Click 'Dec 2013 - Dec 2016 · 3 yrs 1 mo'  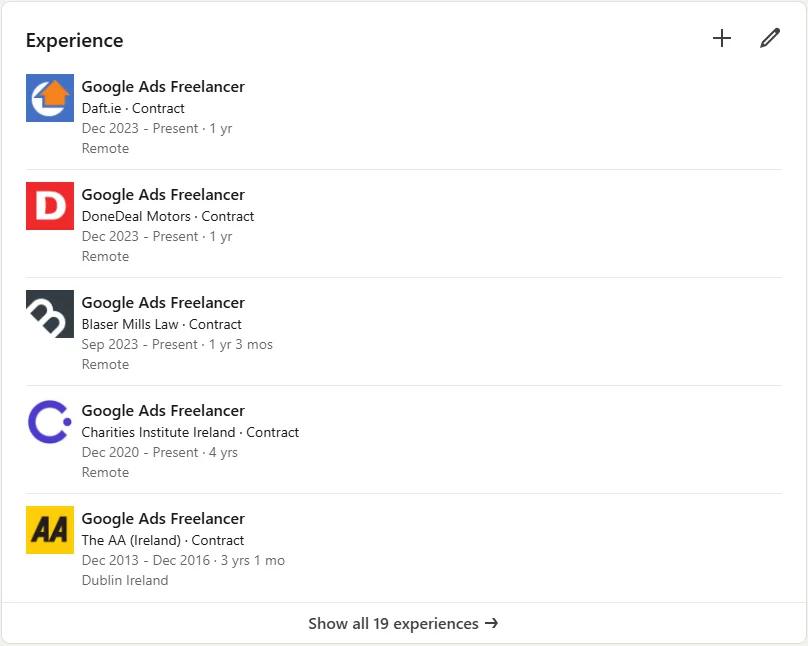(x=183, y=560)
